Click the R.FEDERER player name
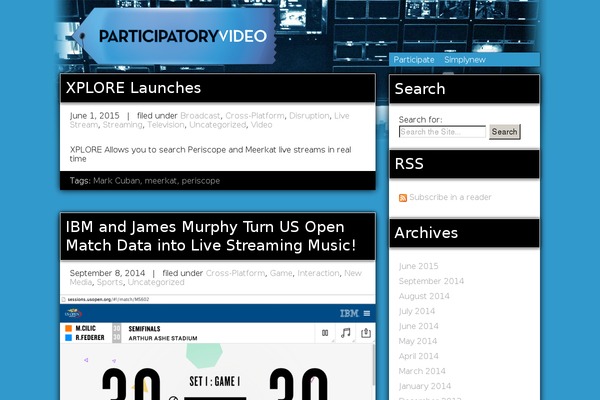 coord(90,338)
